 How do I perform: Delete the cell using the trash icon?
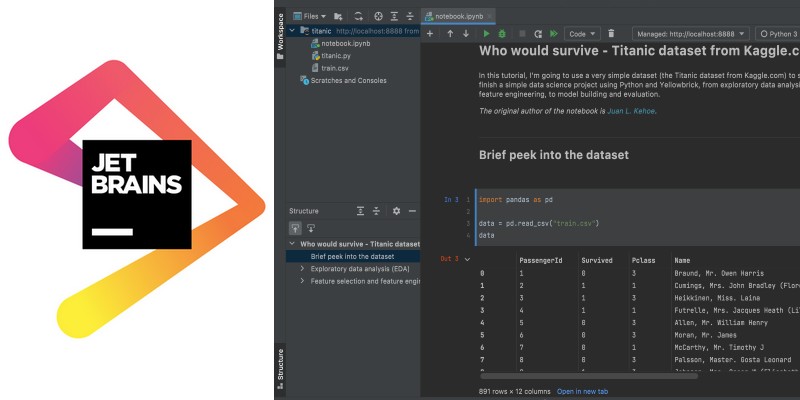click(611, 34)
